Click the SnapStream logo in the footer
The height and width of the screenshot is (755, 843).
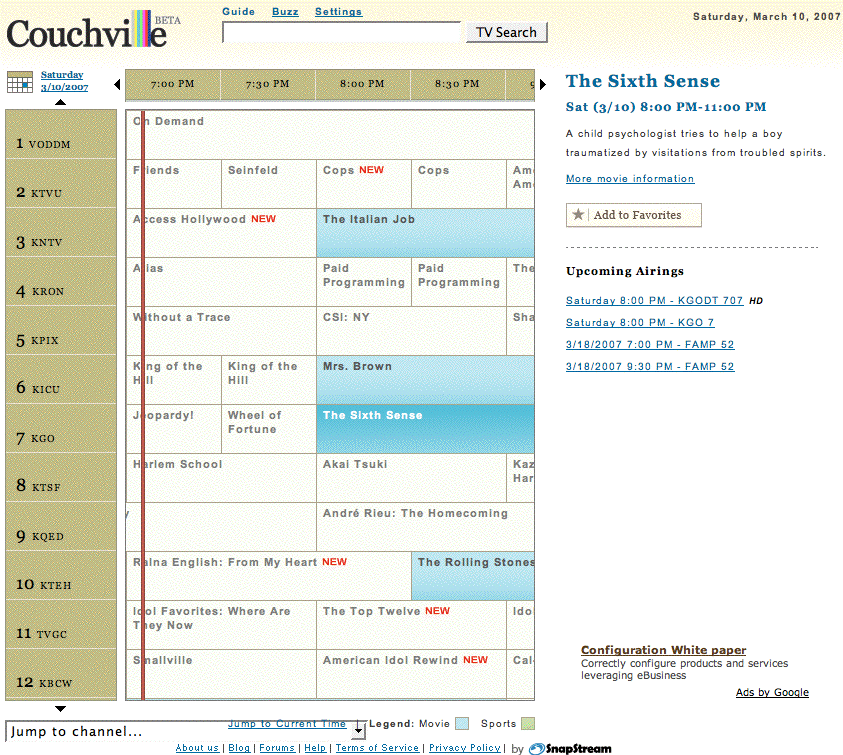[570, 748]
